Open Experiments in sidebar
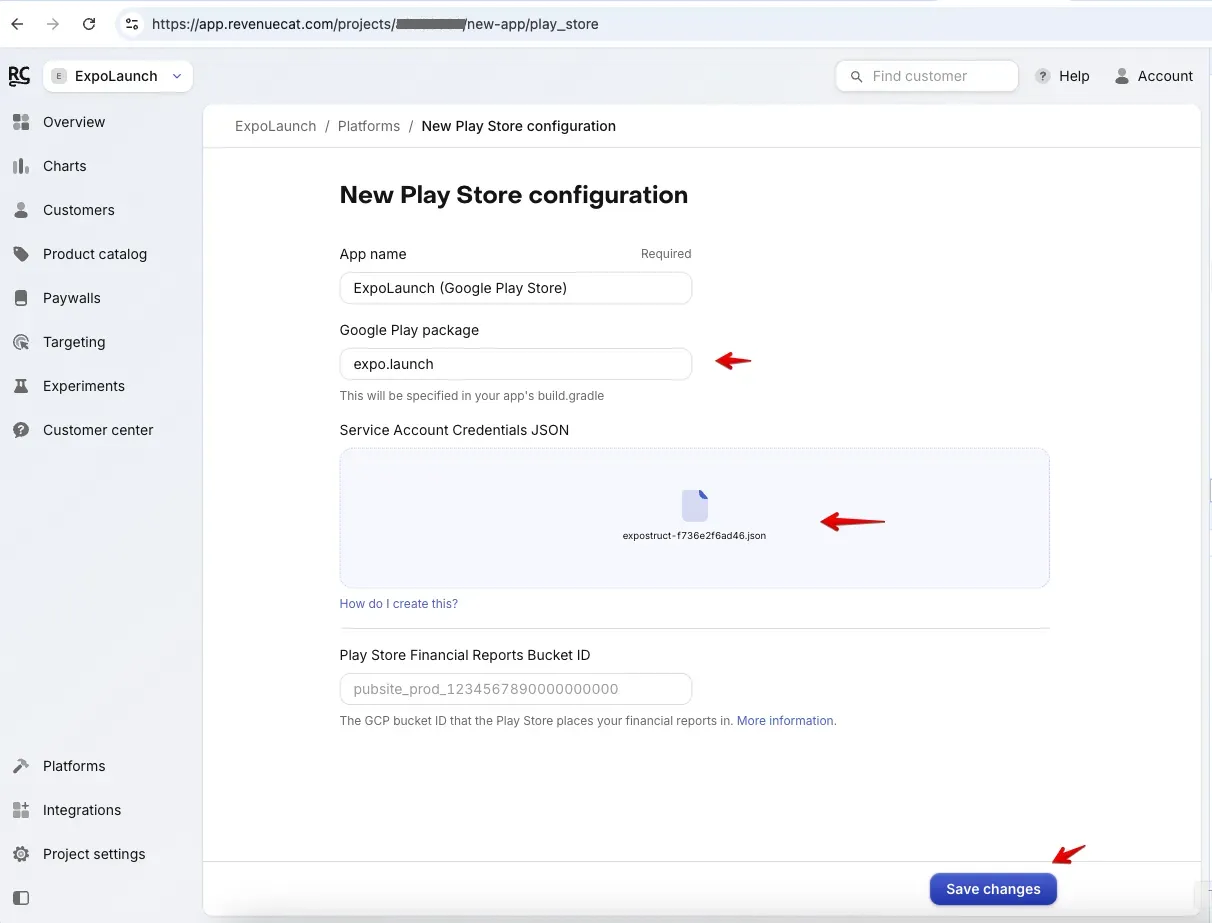Image resolution: width=1212 pixels, height=923 pixels. click(x=84, y=386)
